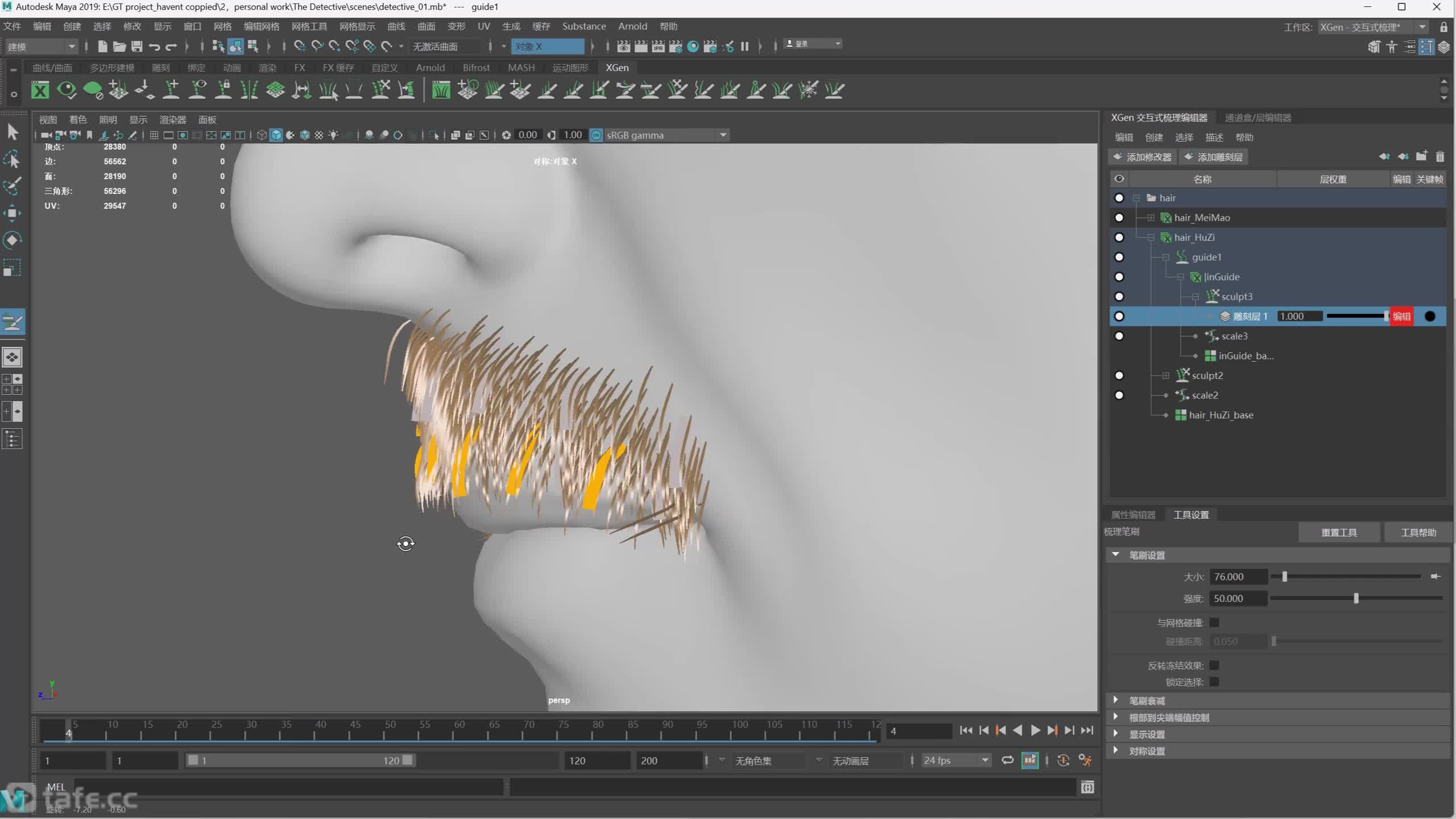Open the workspace XGen dropdown
Image resolution: width=1456 pixels, height=819 pixels.
[1373, 27]
